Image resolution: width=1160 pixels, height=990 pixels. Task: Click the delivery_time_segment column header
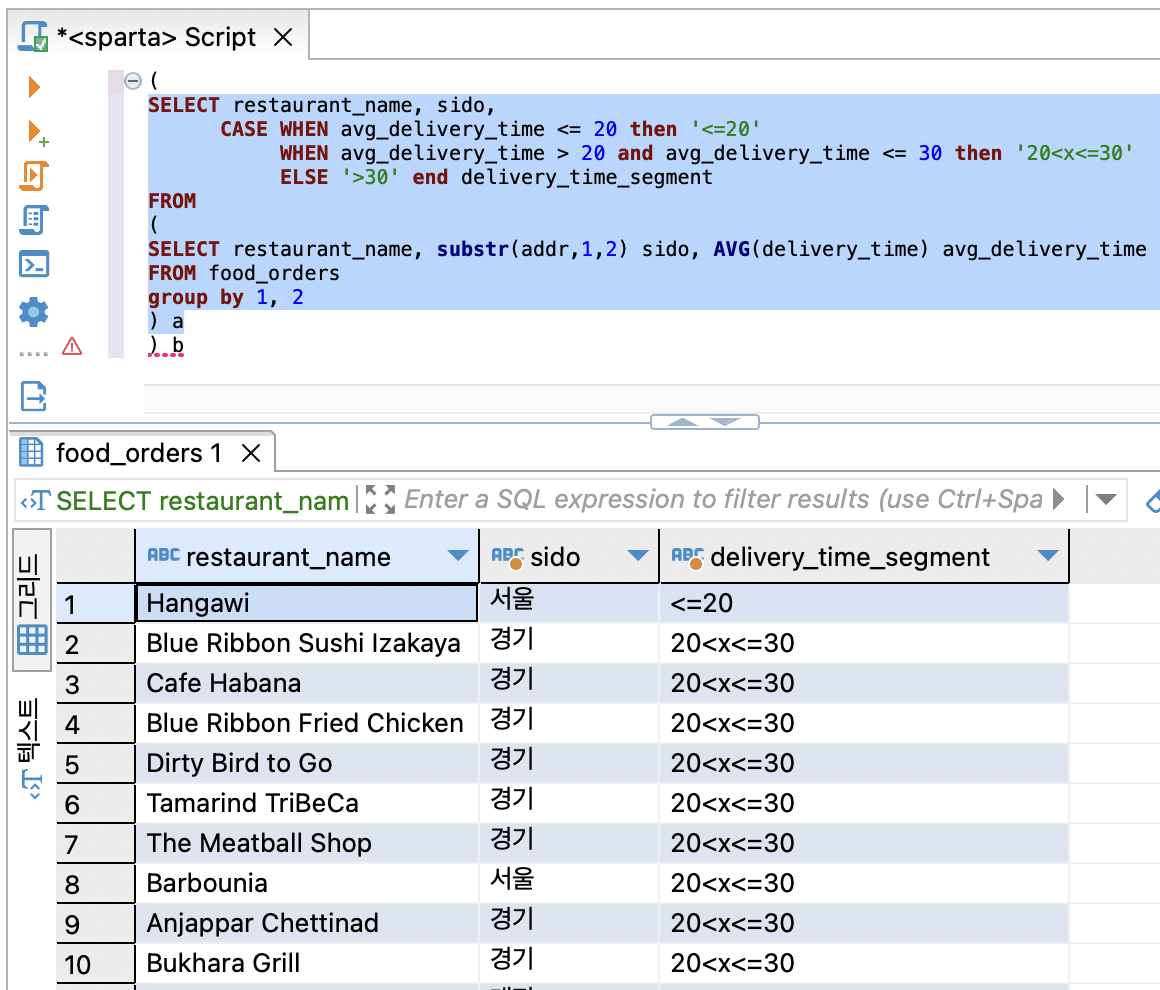(864, 556)
